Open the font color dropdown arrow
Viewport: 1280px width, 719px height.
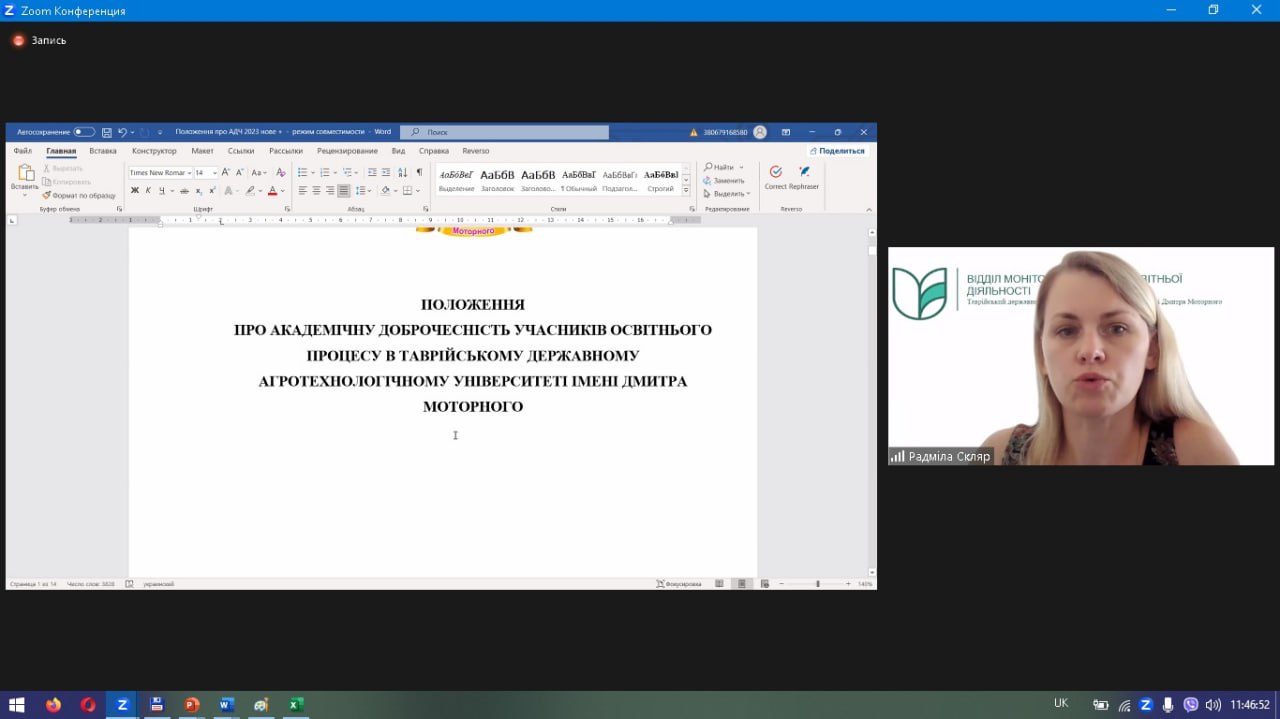(283, 190)
